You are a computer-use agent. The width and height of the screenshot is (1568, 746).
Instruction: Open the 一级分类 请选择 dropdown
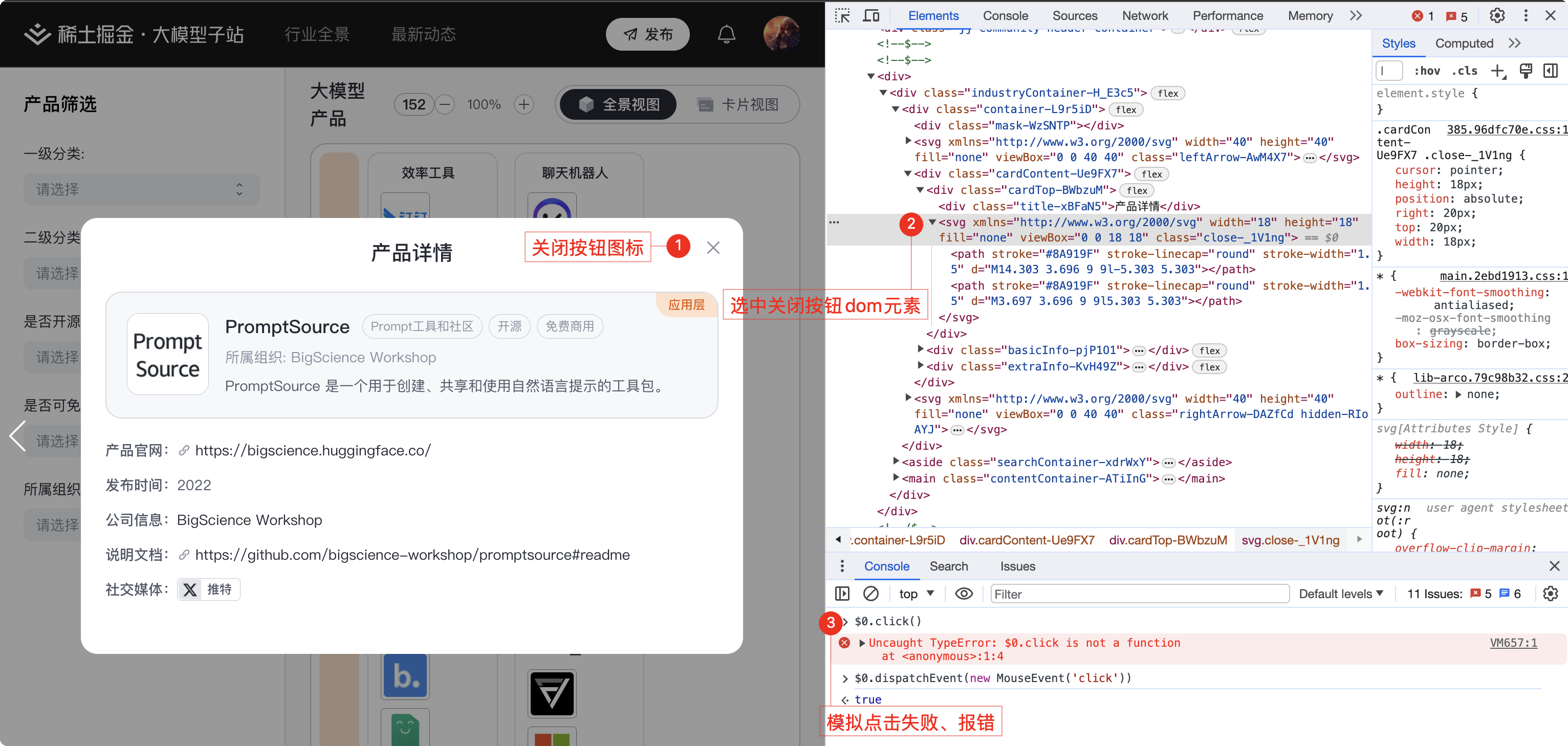point(141,189)
